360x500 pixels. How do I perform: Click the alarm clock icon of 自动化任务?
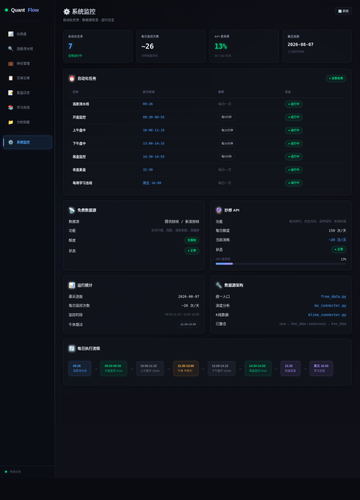[x=72, y=78]
